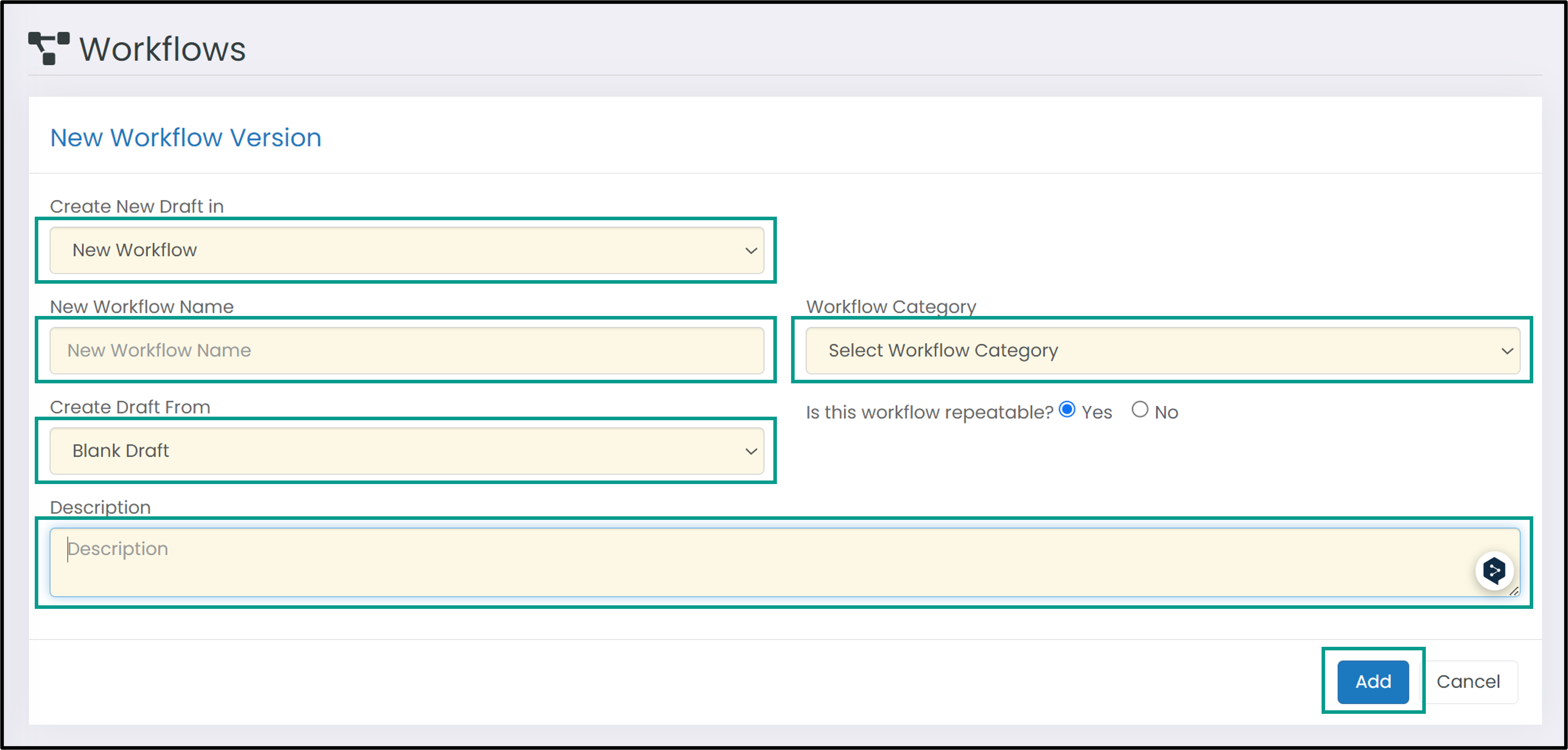Click the Description resize handle
Image resolution: width=1568 pixels, height=750 pixels.
tap(1514, 590)
